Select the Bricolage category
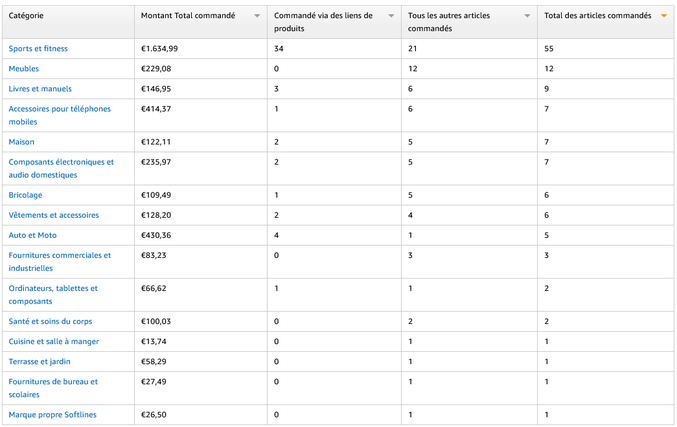This screenshot has height=427, width=677. [x=25, y=195]
